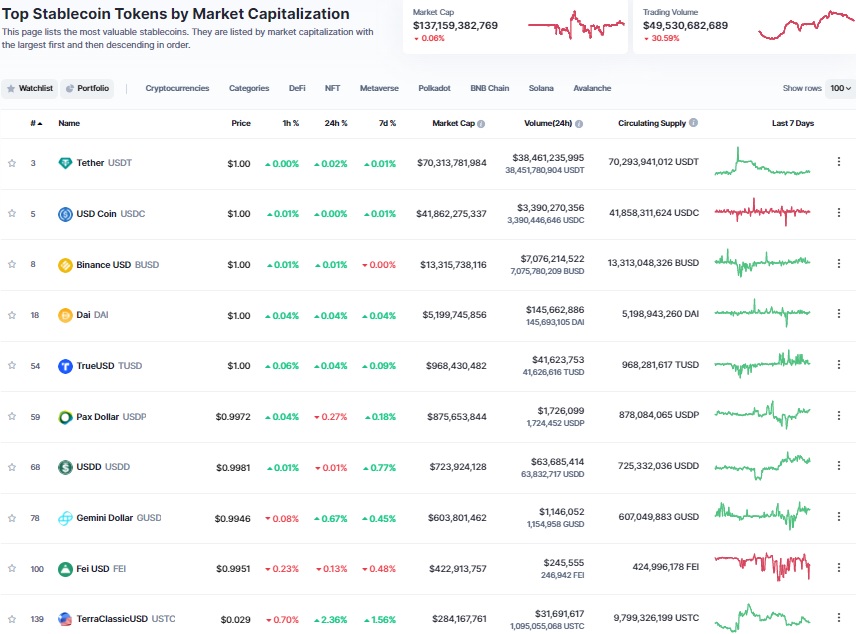
Task: Click the Watchlist button
Action: click(x=29, y=88)
